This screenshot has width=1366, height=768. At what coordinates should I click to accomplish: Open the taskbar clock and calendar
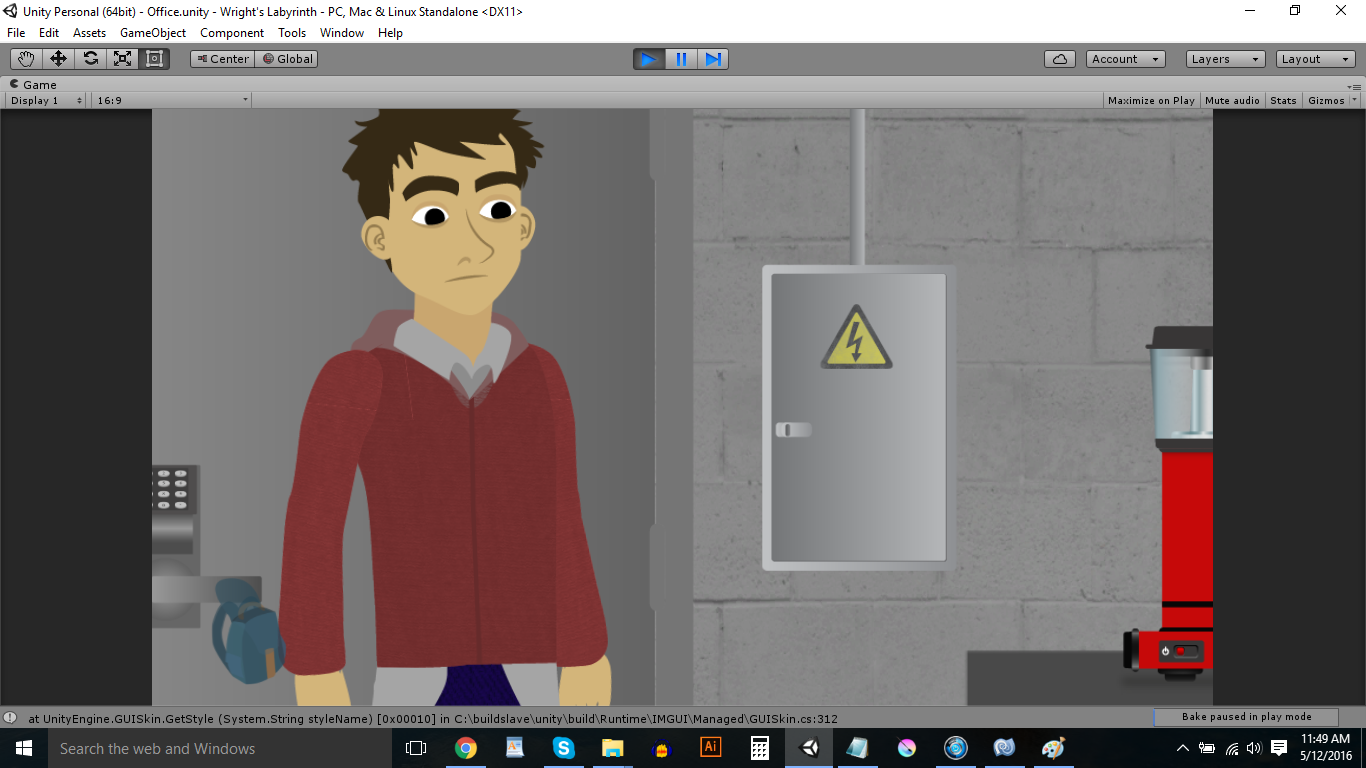point(1326,748)
